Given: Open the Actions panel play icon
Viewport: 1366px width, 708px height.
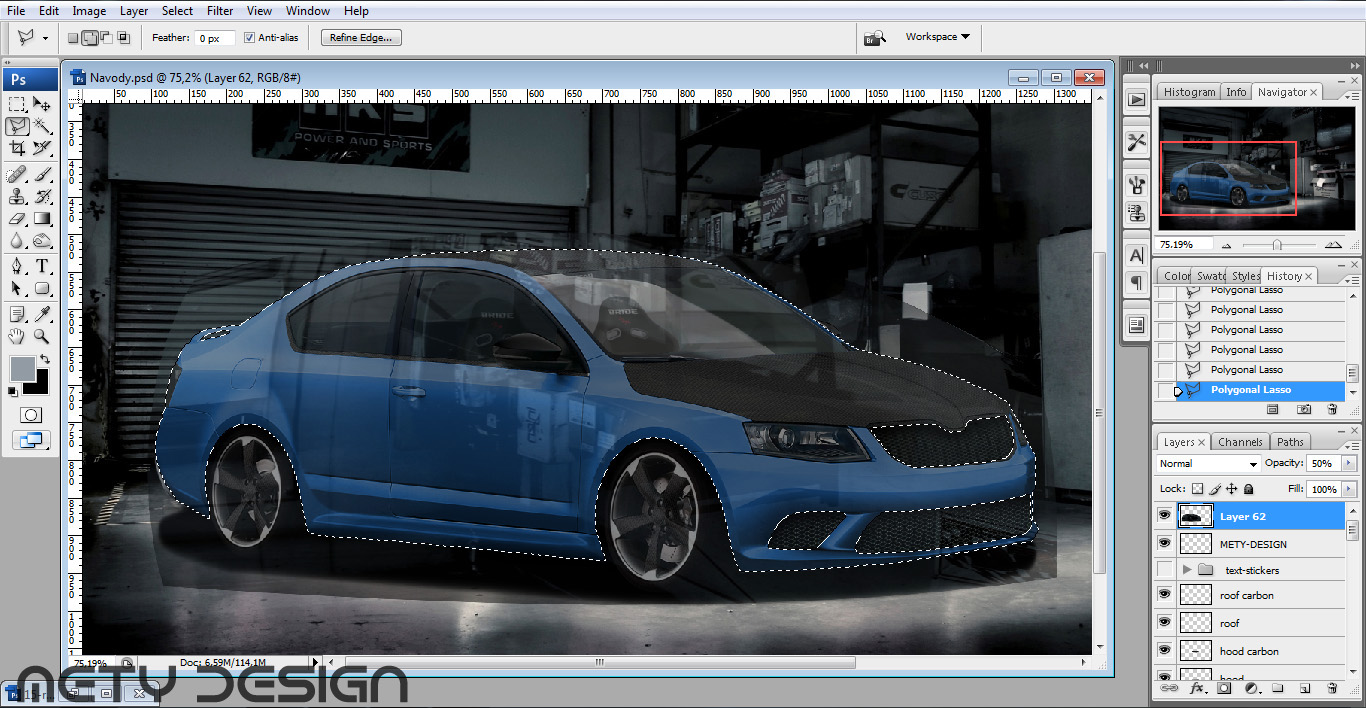Looking at the screenshot, I should [x=1136, y=99].
